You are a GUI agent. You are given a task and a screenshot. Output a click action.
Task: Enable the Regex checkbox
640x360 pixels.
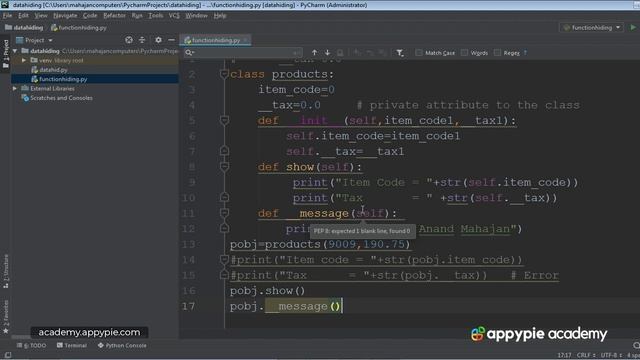497,53
